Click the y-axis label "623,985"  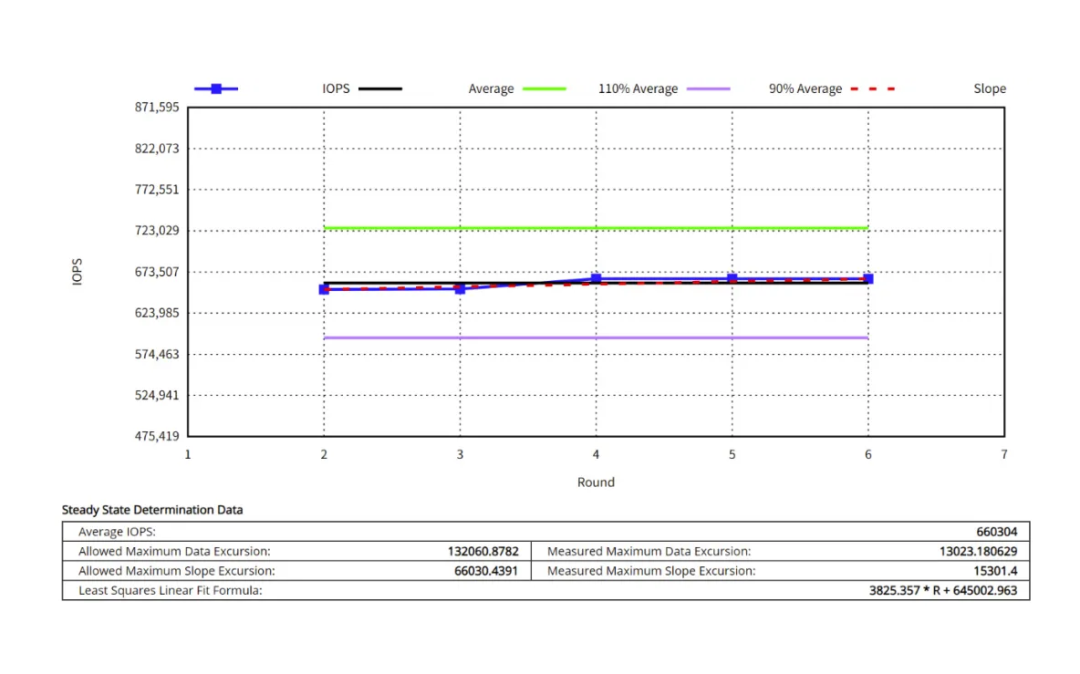point(156,313)
